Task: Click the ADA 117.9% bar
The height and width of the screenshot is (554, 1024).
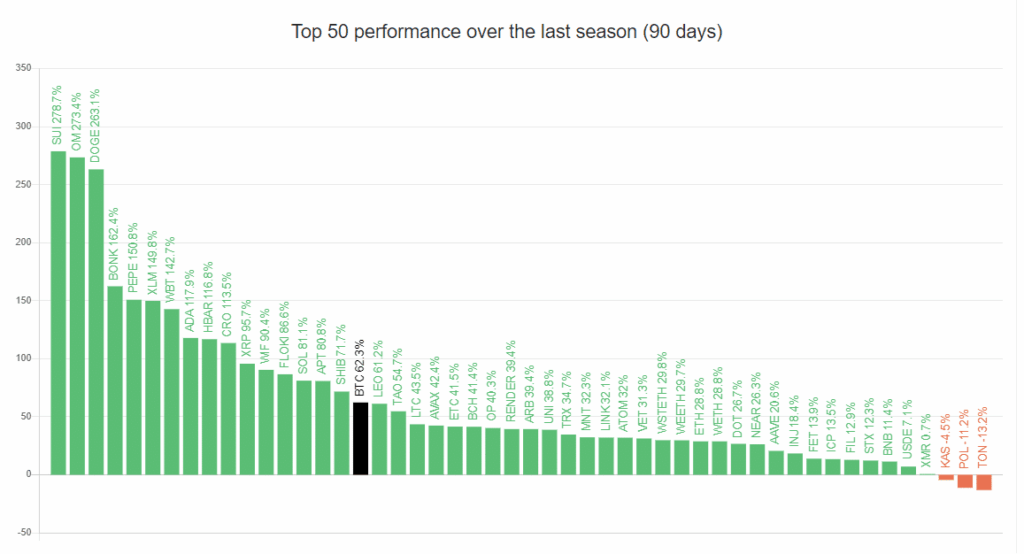Action: pyautogui.click(x=190, y=405)
